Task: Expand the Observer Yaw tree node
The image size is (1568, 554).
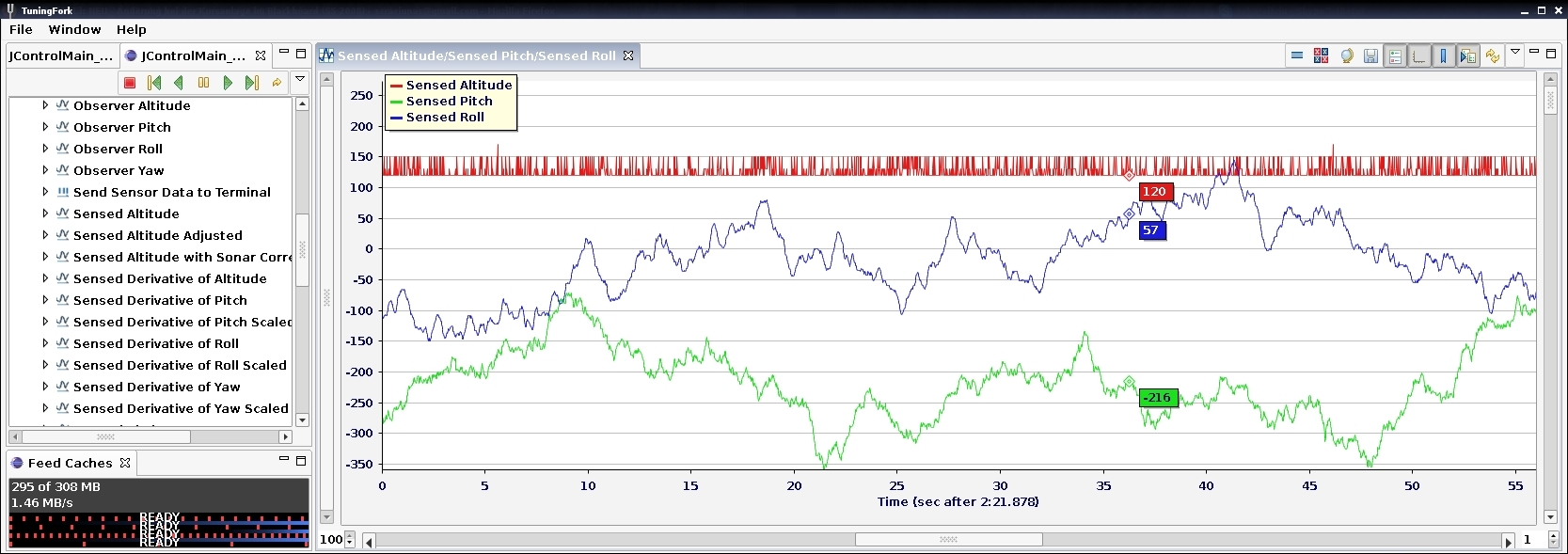Action: (45, 170)
